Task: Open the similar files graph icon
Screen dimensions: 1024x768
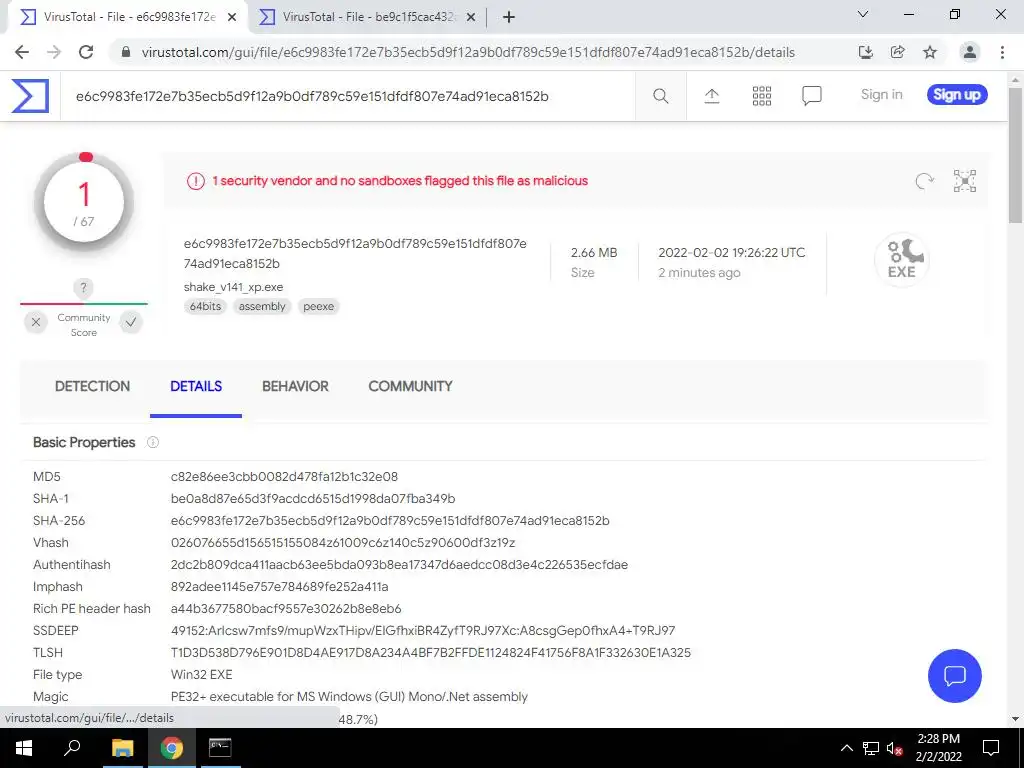Action: coord(965,181)
